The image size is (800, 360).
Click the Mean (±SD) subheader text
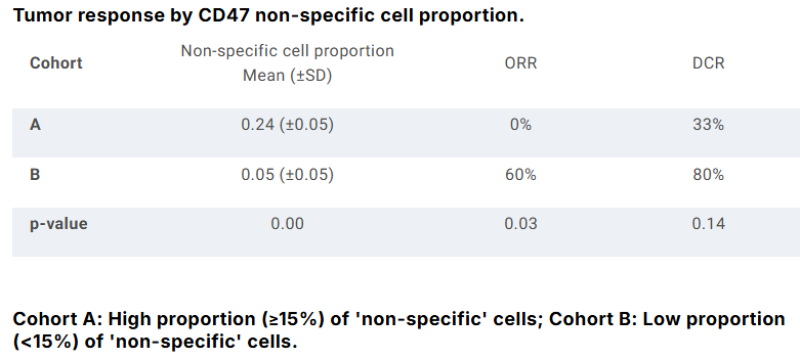point(287,75)
